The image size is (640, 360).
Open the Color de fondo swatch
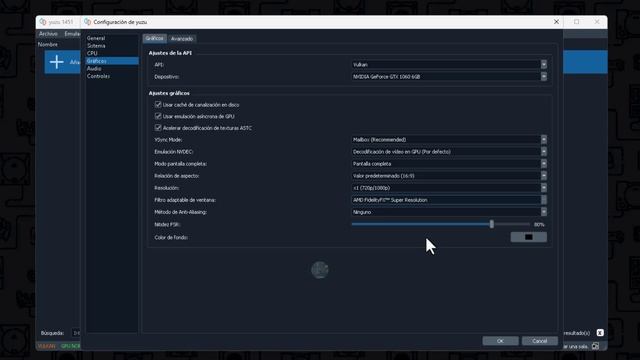[529, 237]
